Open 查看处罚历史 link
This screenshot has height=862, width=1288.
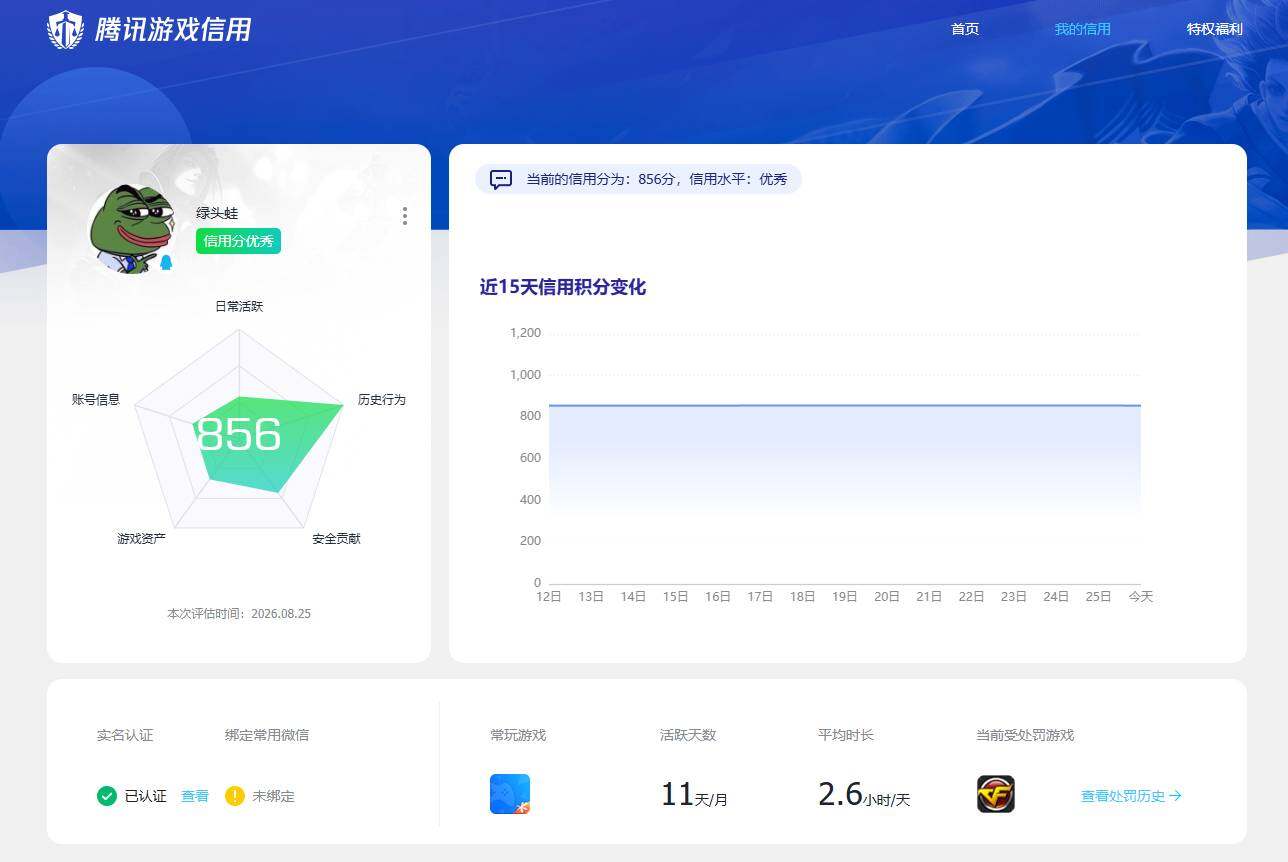pos(1132,796)
